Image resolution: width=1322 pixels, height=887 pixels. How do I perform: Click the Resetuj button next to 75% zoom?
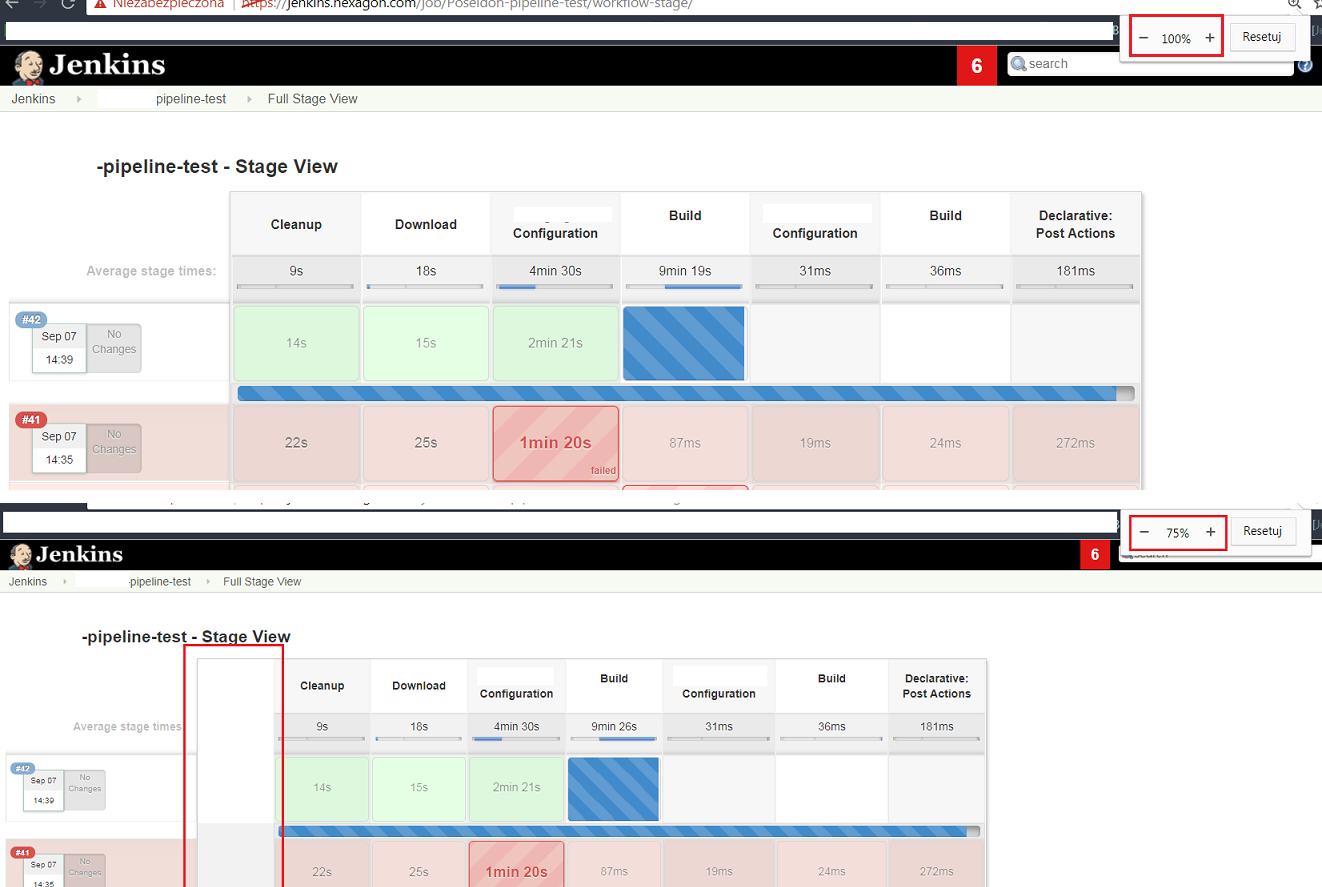click(x=1263, y=531)
